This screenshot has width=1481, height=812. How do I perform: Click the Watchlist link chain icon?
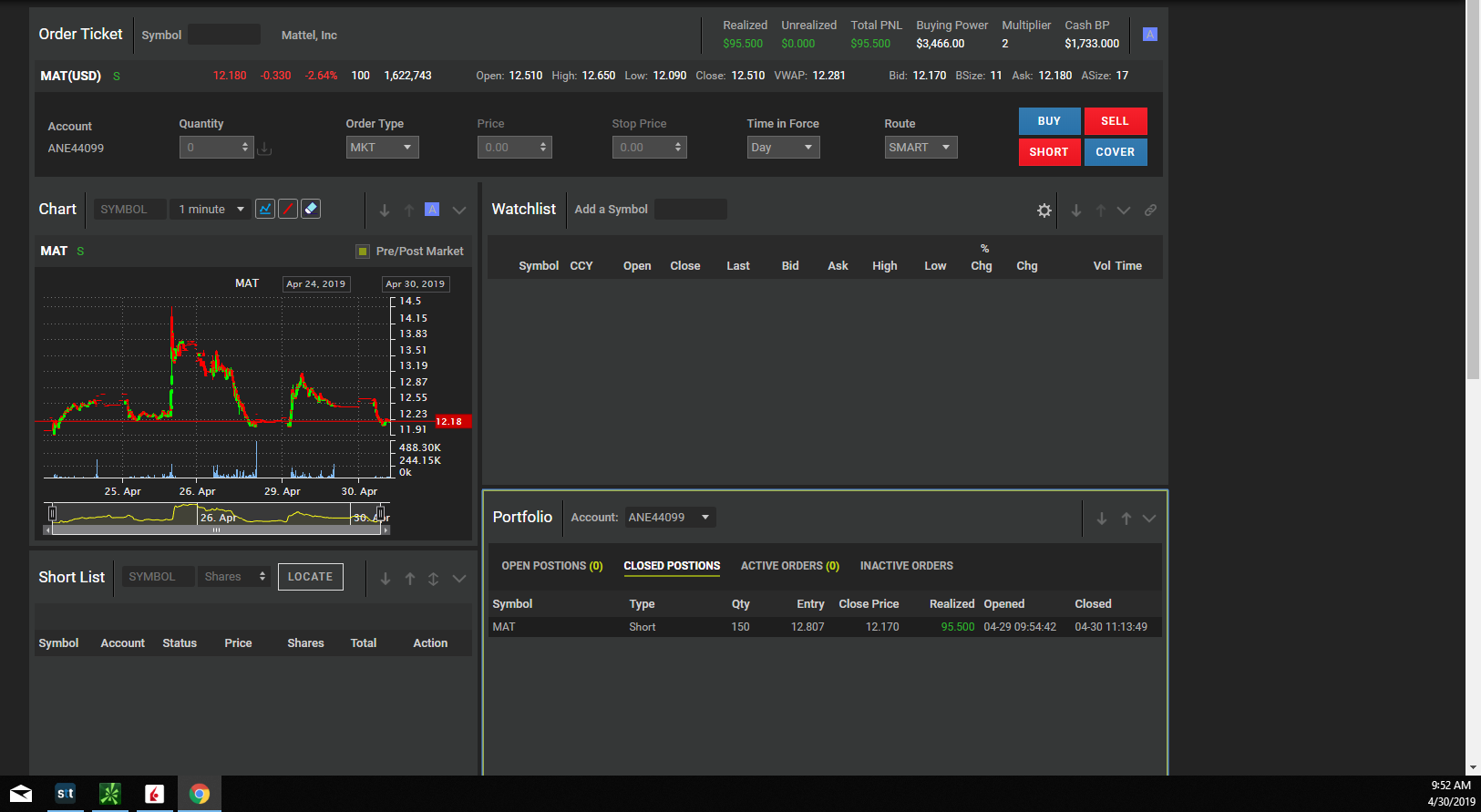click(x=1151, y=211)
